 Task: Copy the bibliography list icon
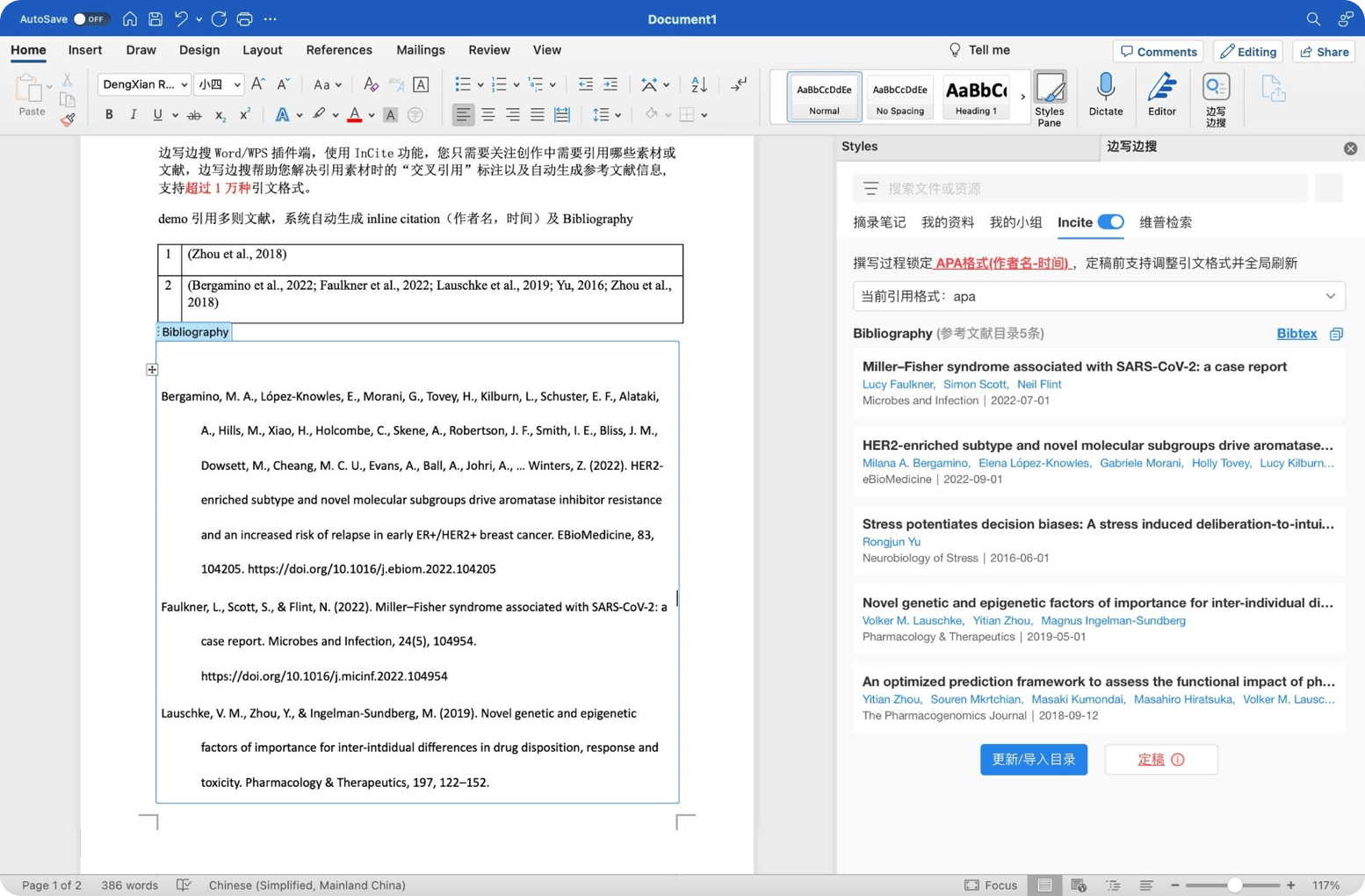pyautogui.click(x=1336, y=334)
